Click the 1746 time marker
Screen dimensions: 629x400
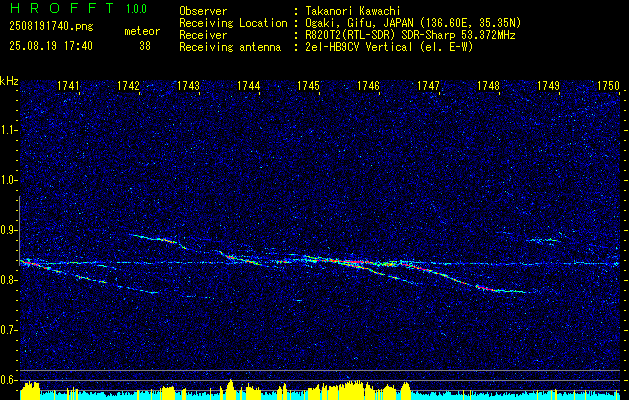(x=368, y=85)
